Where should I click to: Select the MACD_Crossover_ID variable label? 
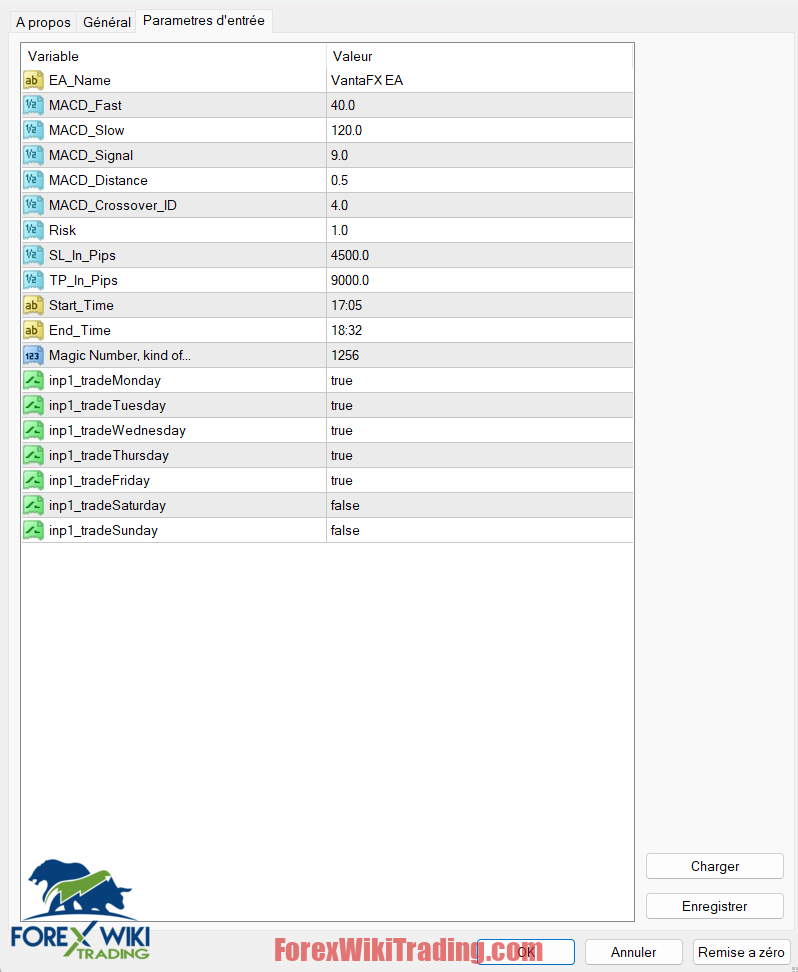(113, 205)
